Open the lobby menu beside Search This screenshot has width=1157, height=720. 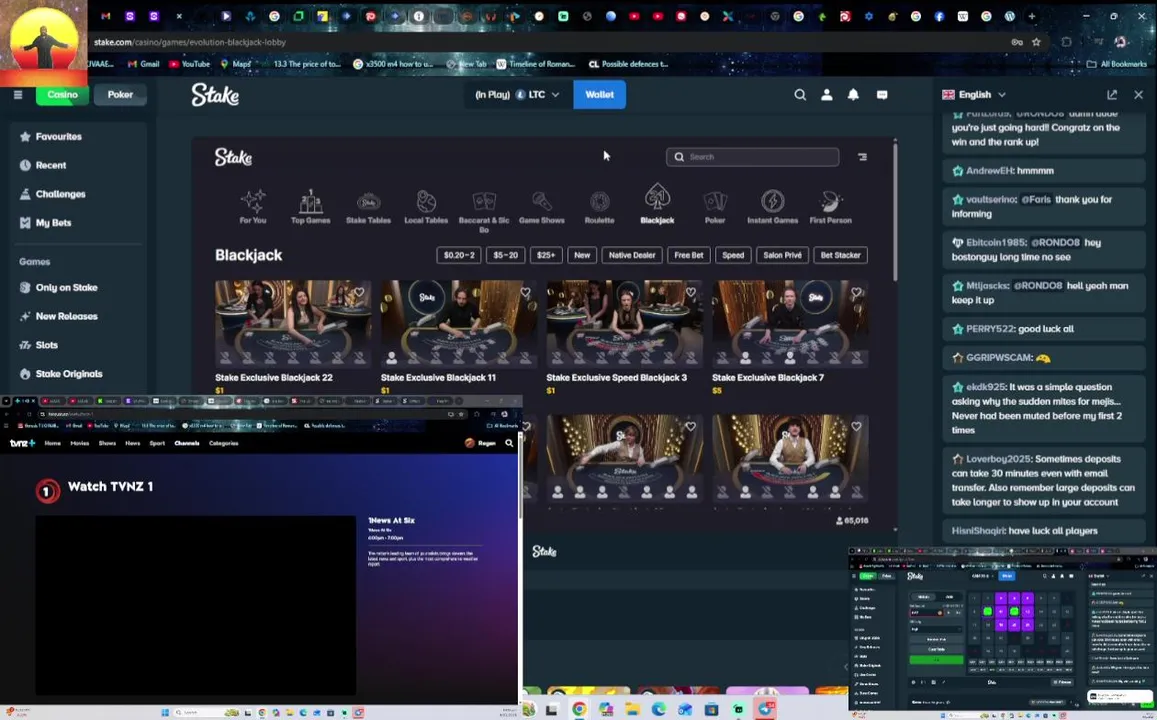(x=862, y=157)
